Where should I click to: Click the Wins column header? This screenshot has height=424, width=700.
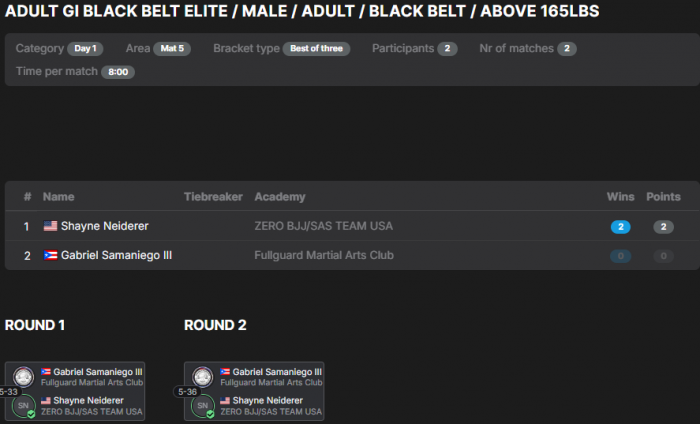coord(620,197)
